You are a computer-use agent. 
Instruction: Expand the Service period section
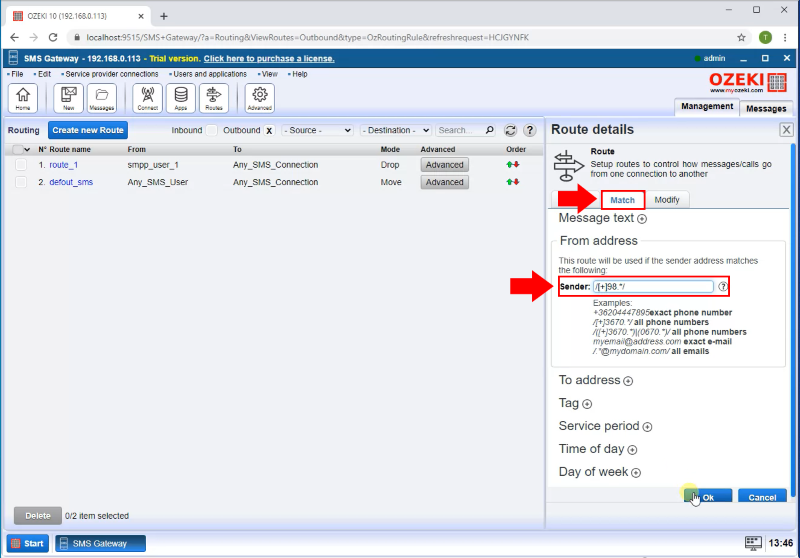[x=647, y=427]
